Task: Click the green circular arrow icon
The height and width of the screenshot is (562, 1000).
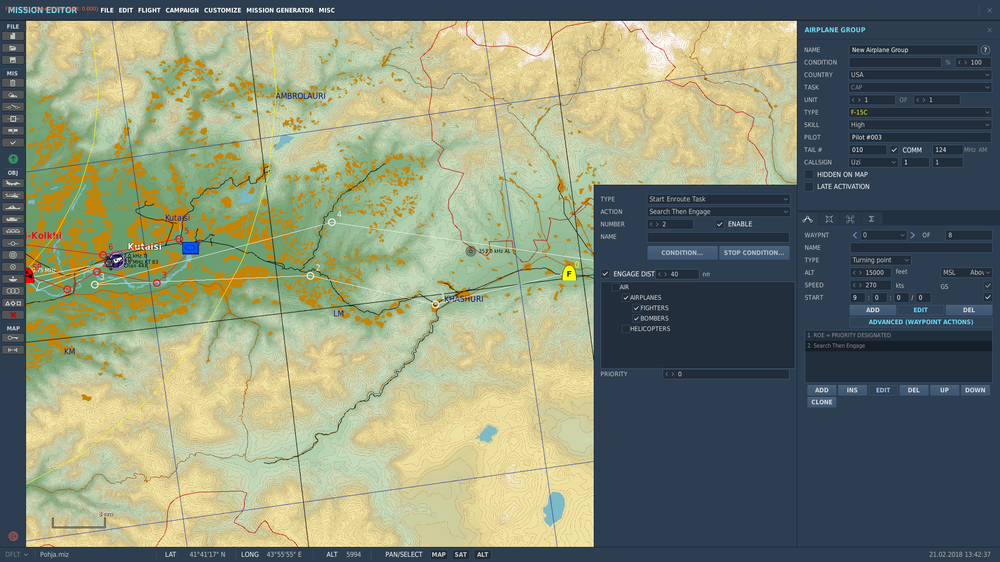Action: [13, 159]
